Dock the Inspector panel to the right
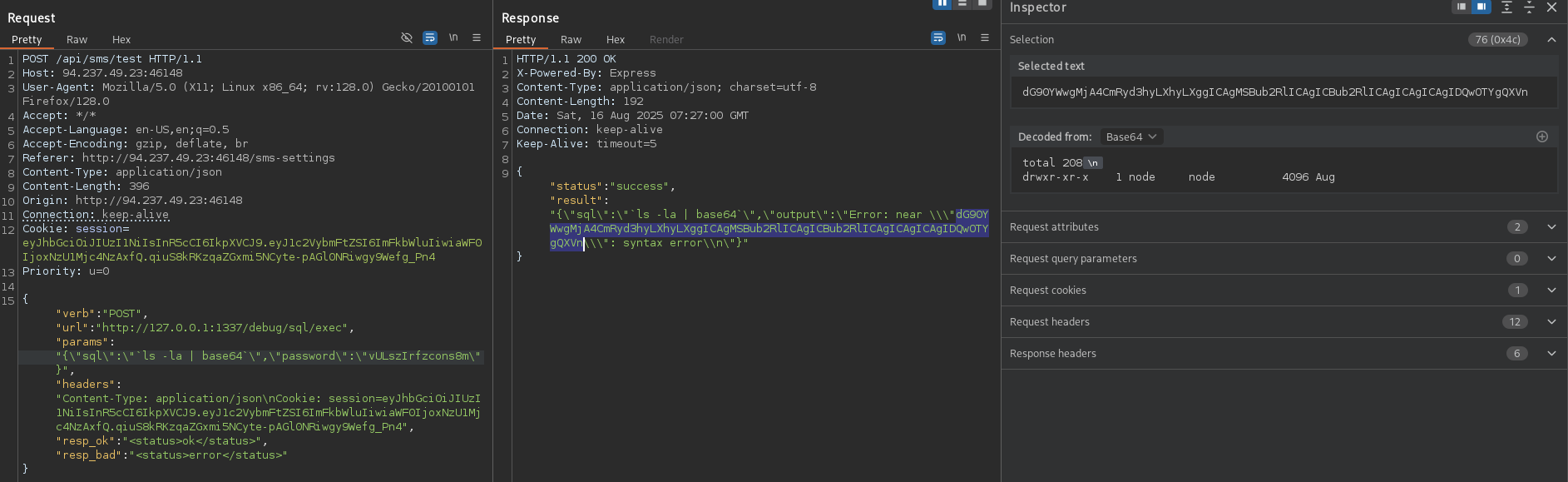Viewport: 1568px width, 482px height. coord(1481,7)
